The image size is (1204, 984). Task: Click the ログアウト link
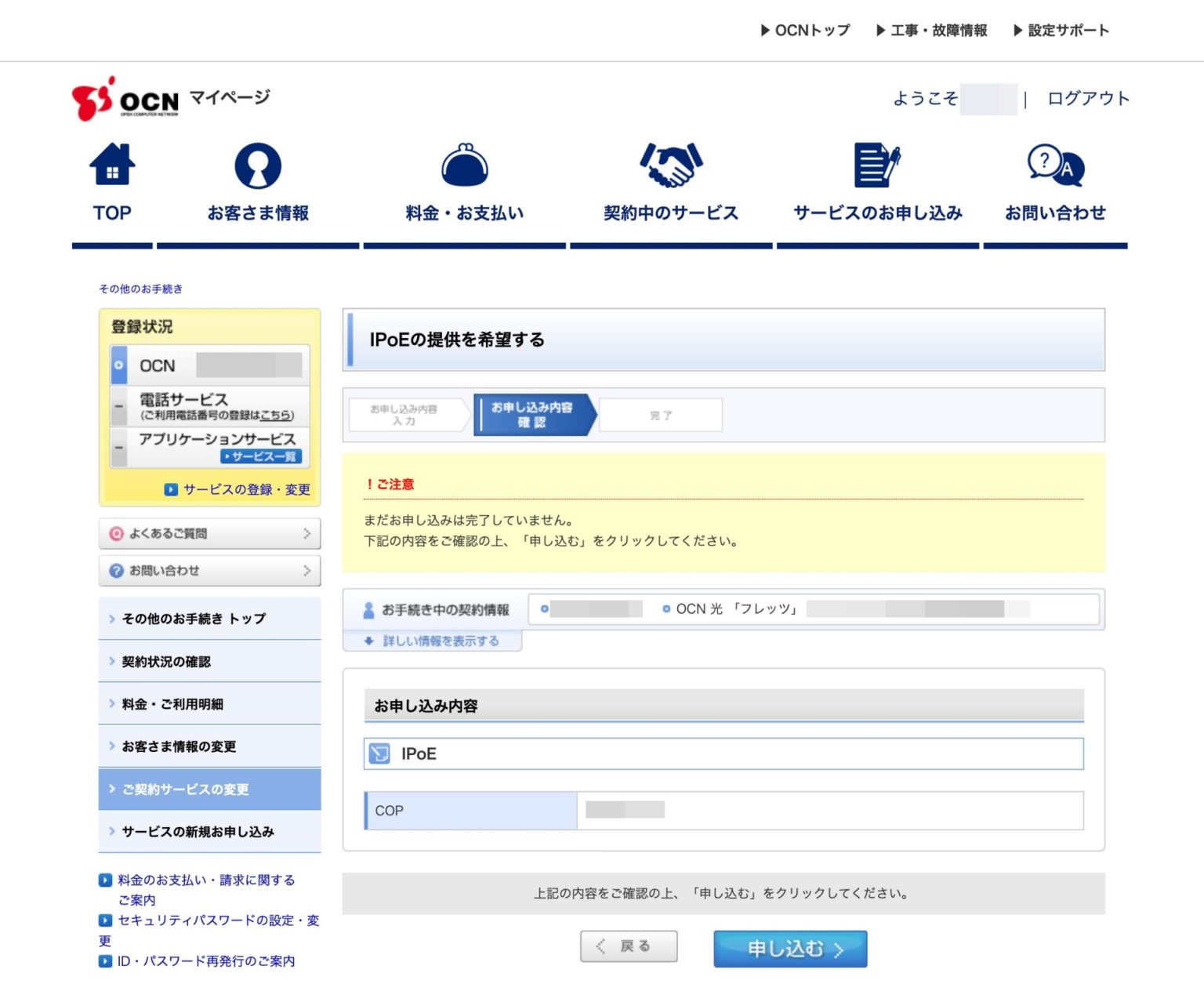[1088, 99]
